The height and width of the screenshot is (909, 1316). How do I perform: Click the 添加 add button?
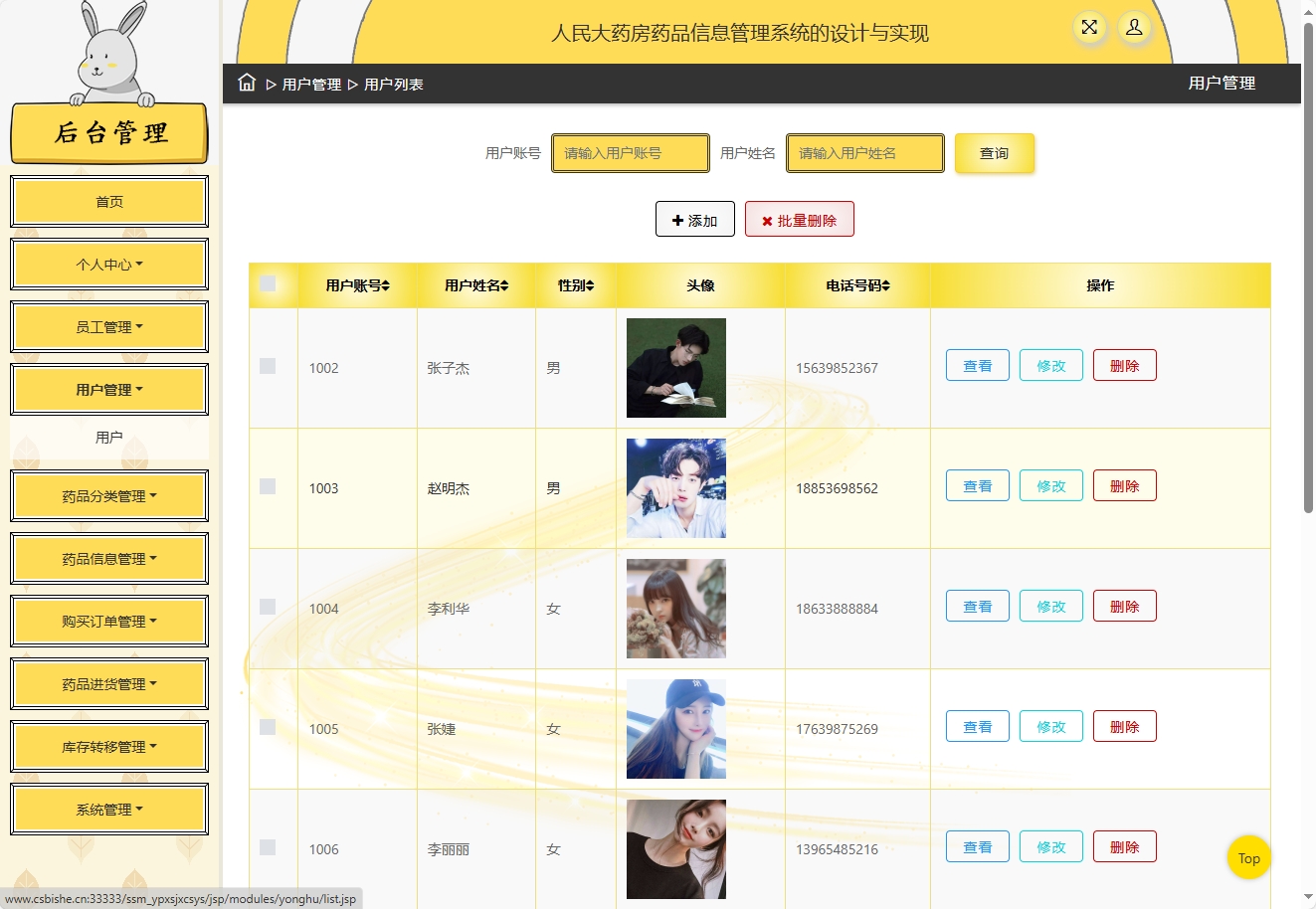695,220
